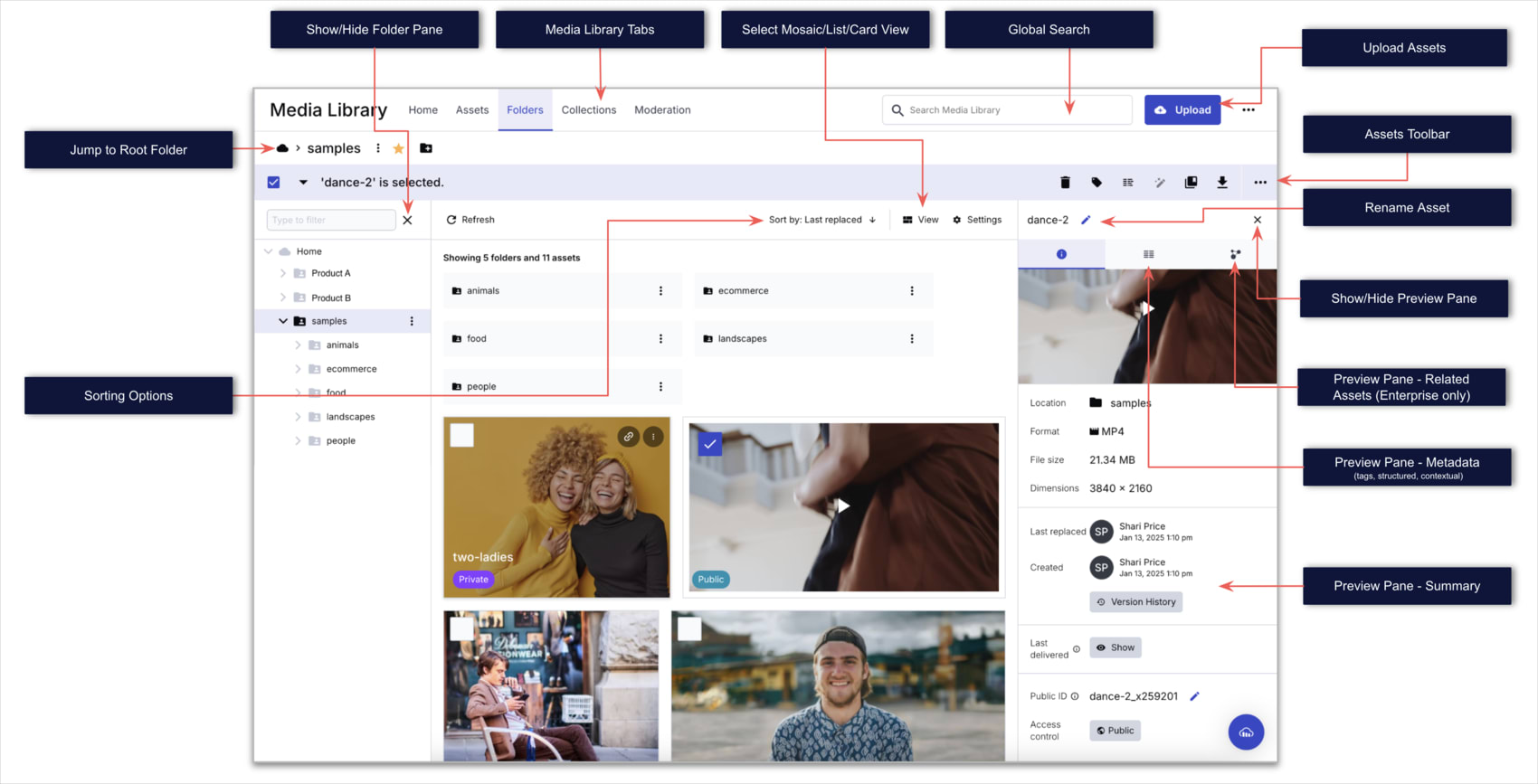Switch to the Assets tab
Screen dimensions: 1538x784
click(x=472, y=110)
